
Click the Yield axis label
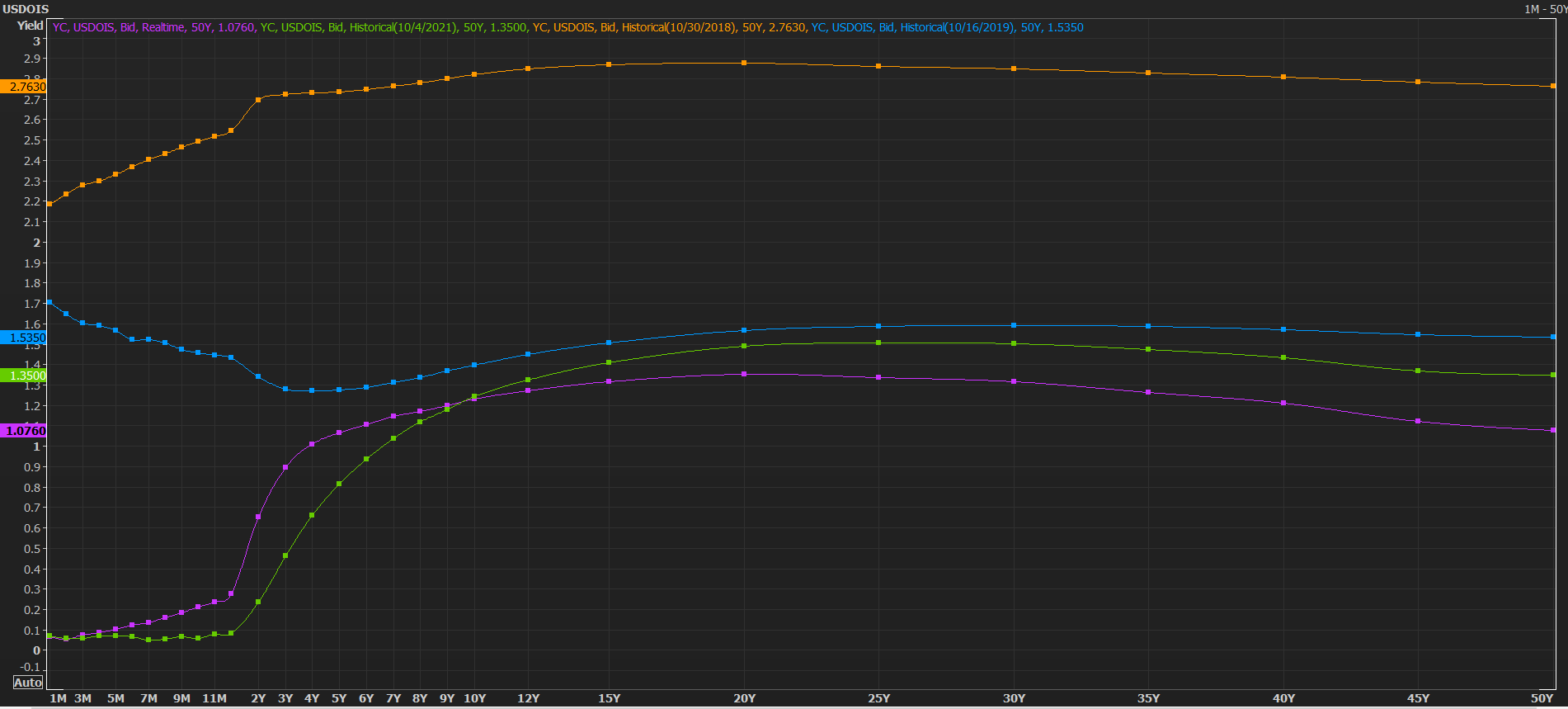(x=30, y=26)
